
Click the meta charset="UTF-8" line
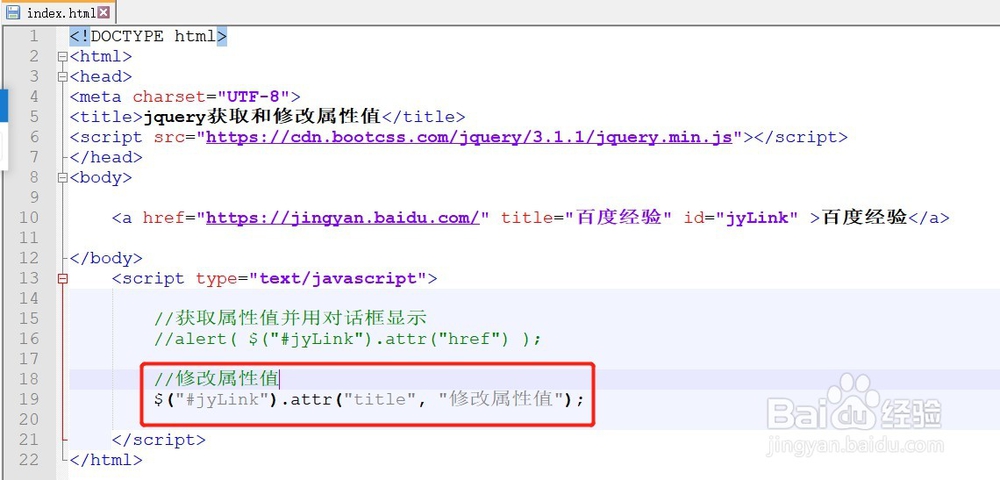(x=185, y=97)
